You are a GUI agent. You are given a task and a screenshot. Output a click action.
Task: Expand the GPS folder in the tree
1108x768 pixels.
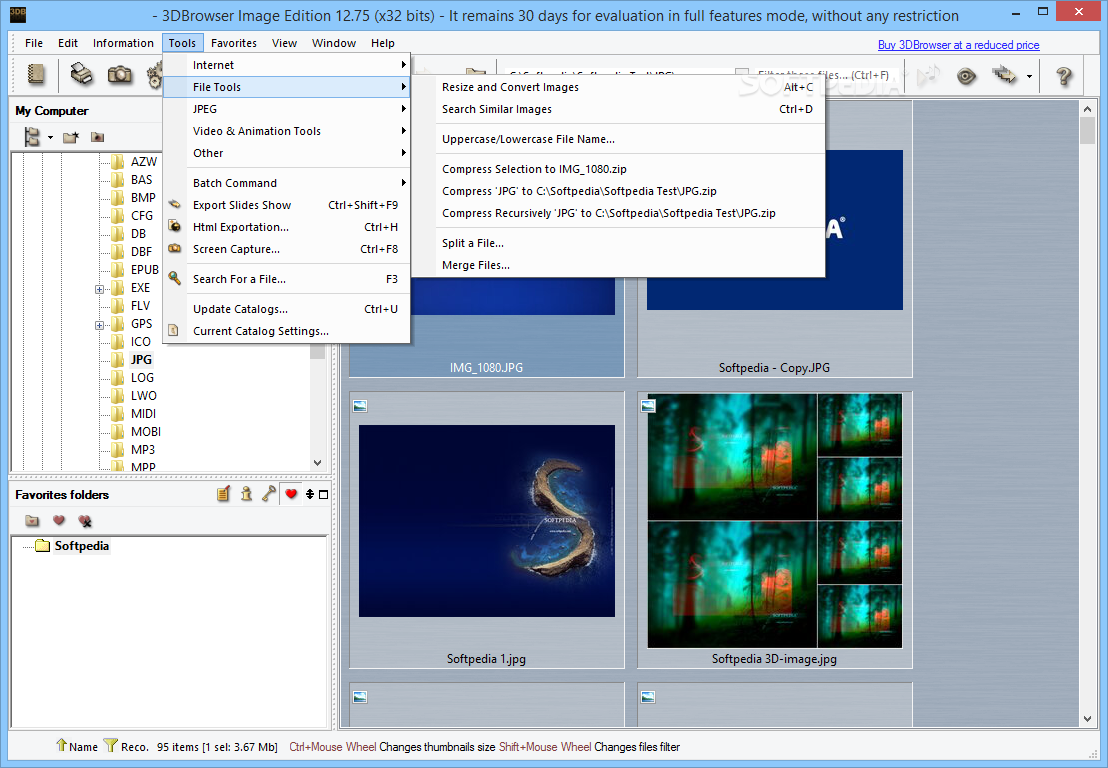click(x=100, y=325)
